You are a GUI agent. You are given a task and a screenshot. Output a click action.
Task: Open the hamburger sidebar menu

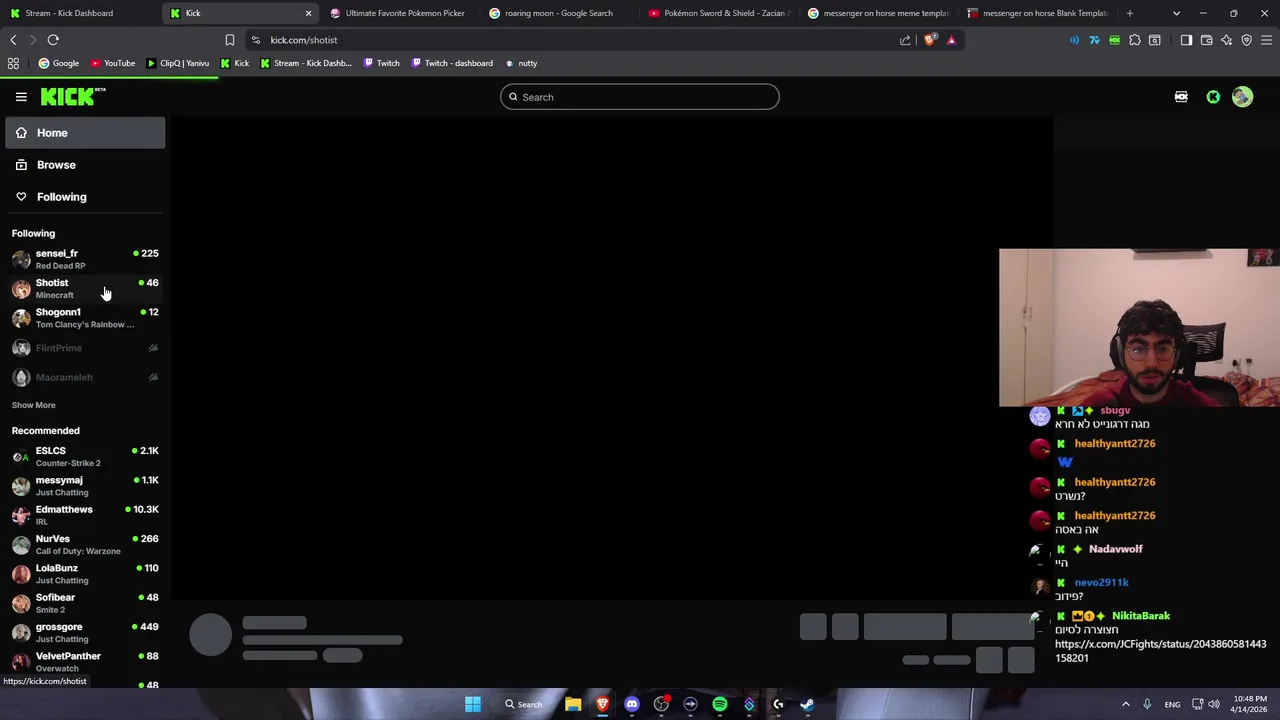click(x=21, y=97)
